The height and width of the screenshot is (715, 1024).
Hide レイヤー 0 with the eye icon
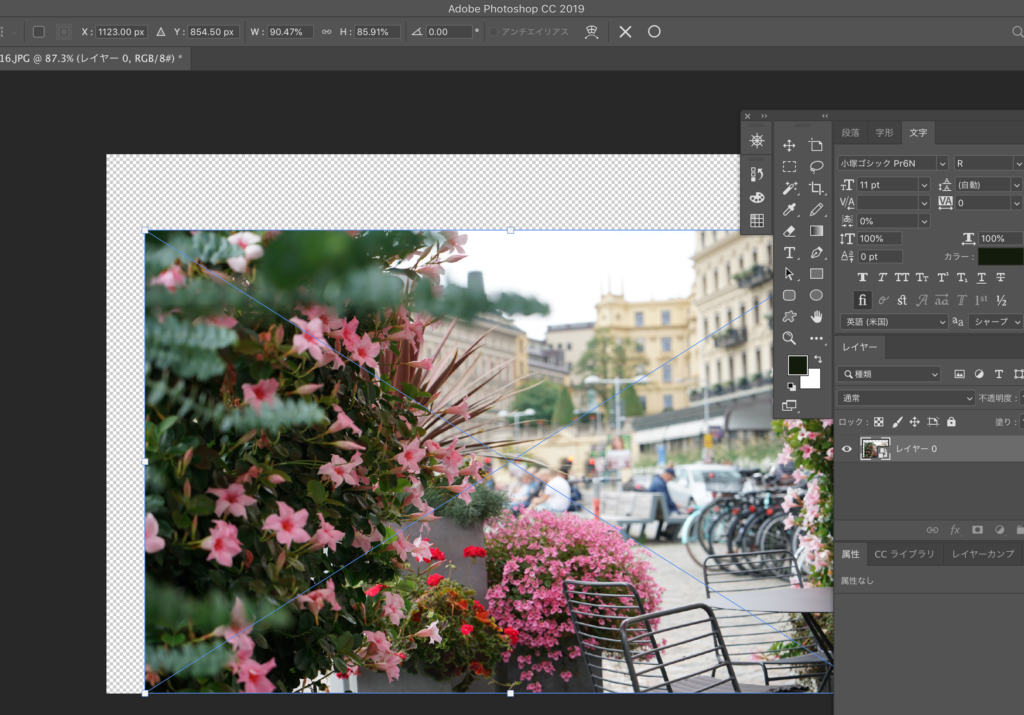click(x=847, y=449)
